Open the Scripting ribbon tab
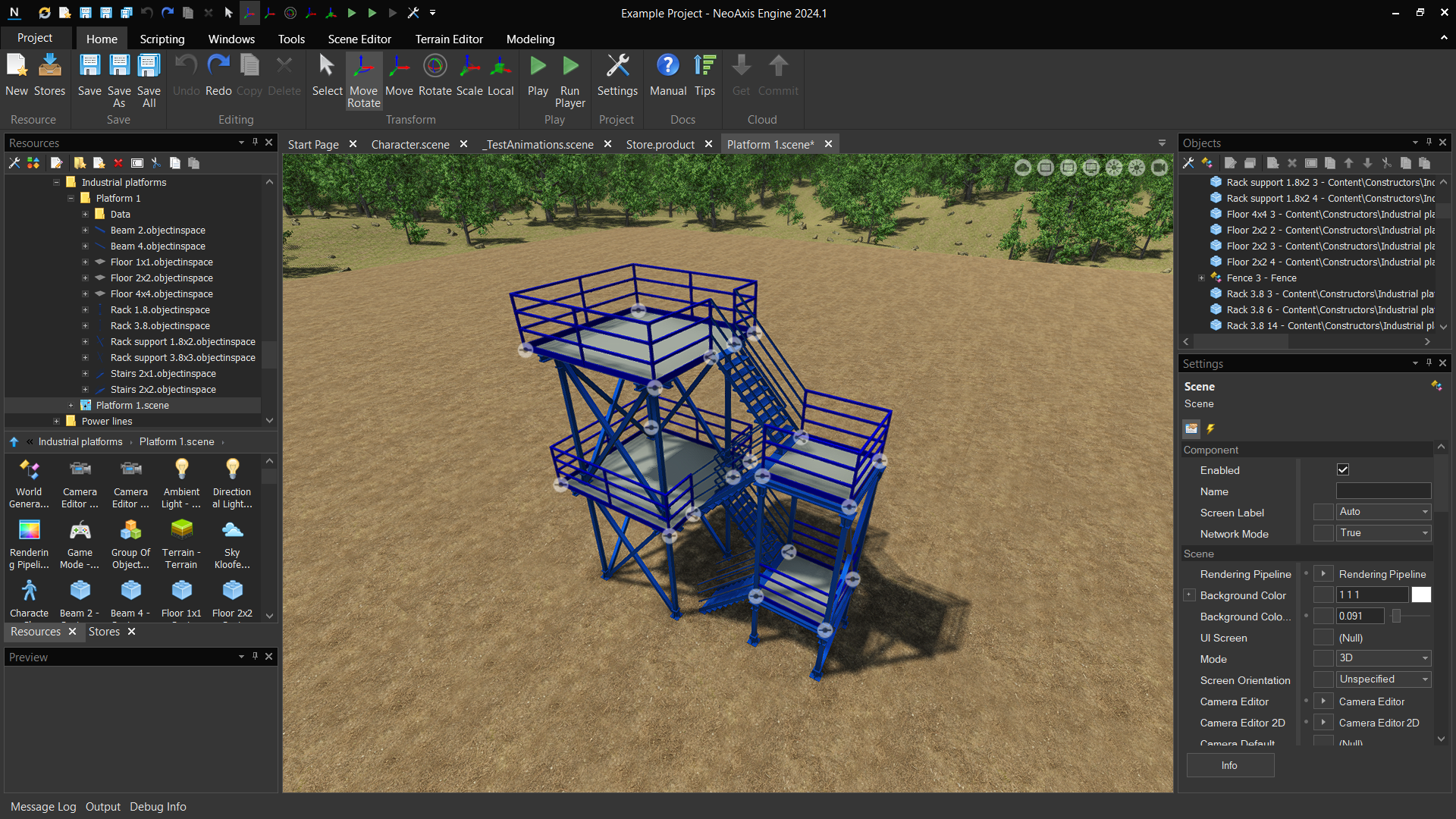 pos(162,39)
